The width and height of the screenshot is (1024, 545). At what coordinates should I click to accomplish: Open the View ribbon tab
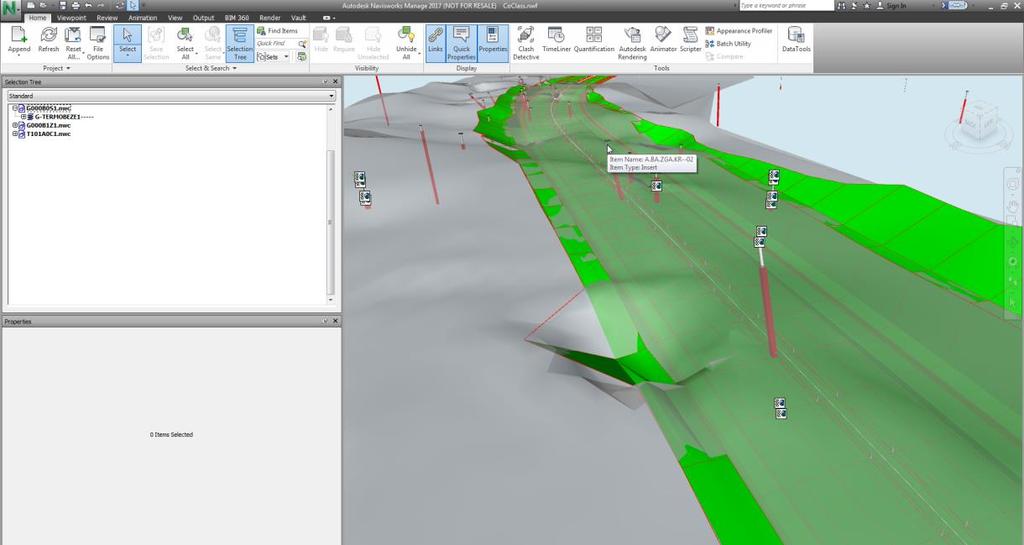[175, 18]
